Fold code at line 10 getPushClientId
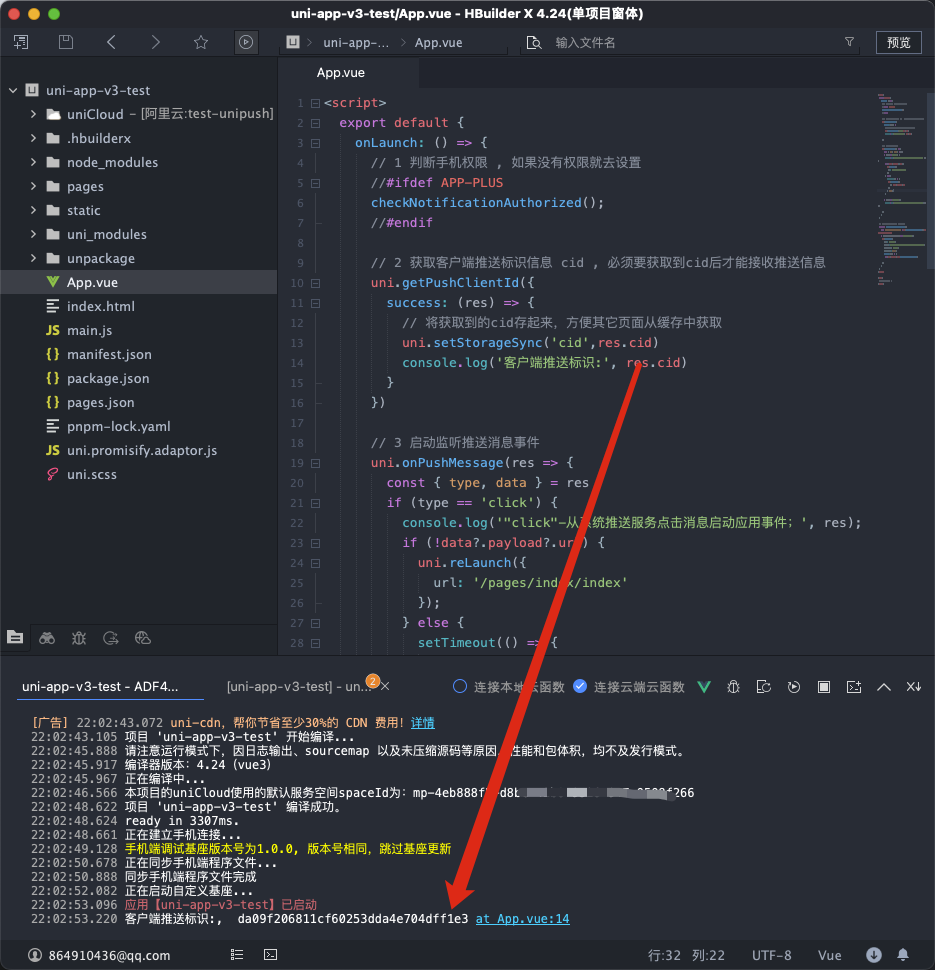 click(x=316, y=283)
